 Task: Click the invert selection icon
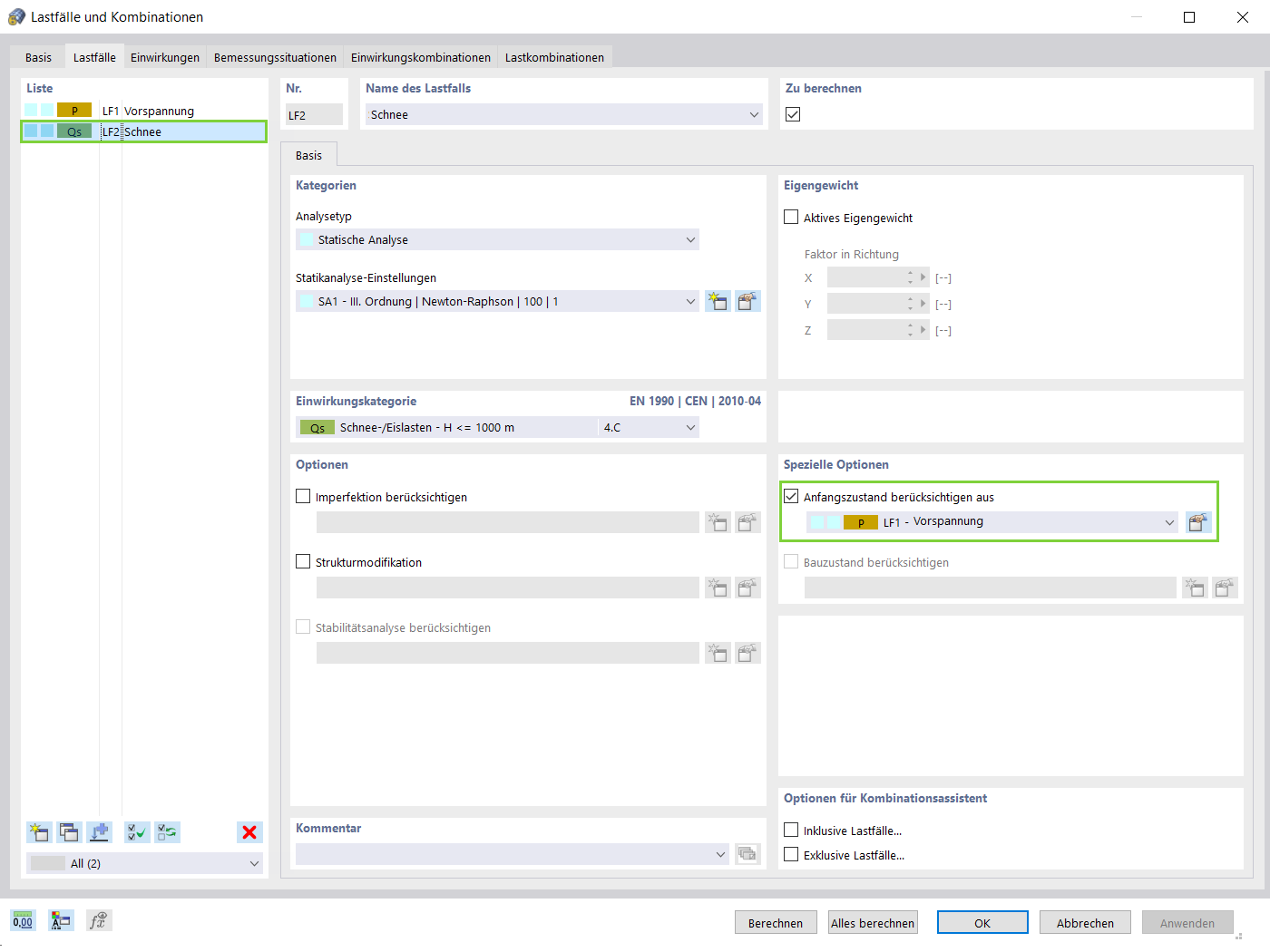167,832
